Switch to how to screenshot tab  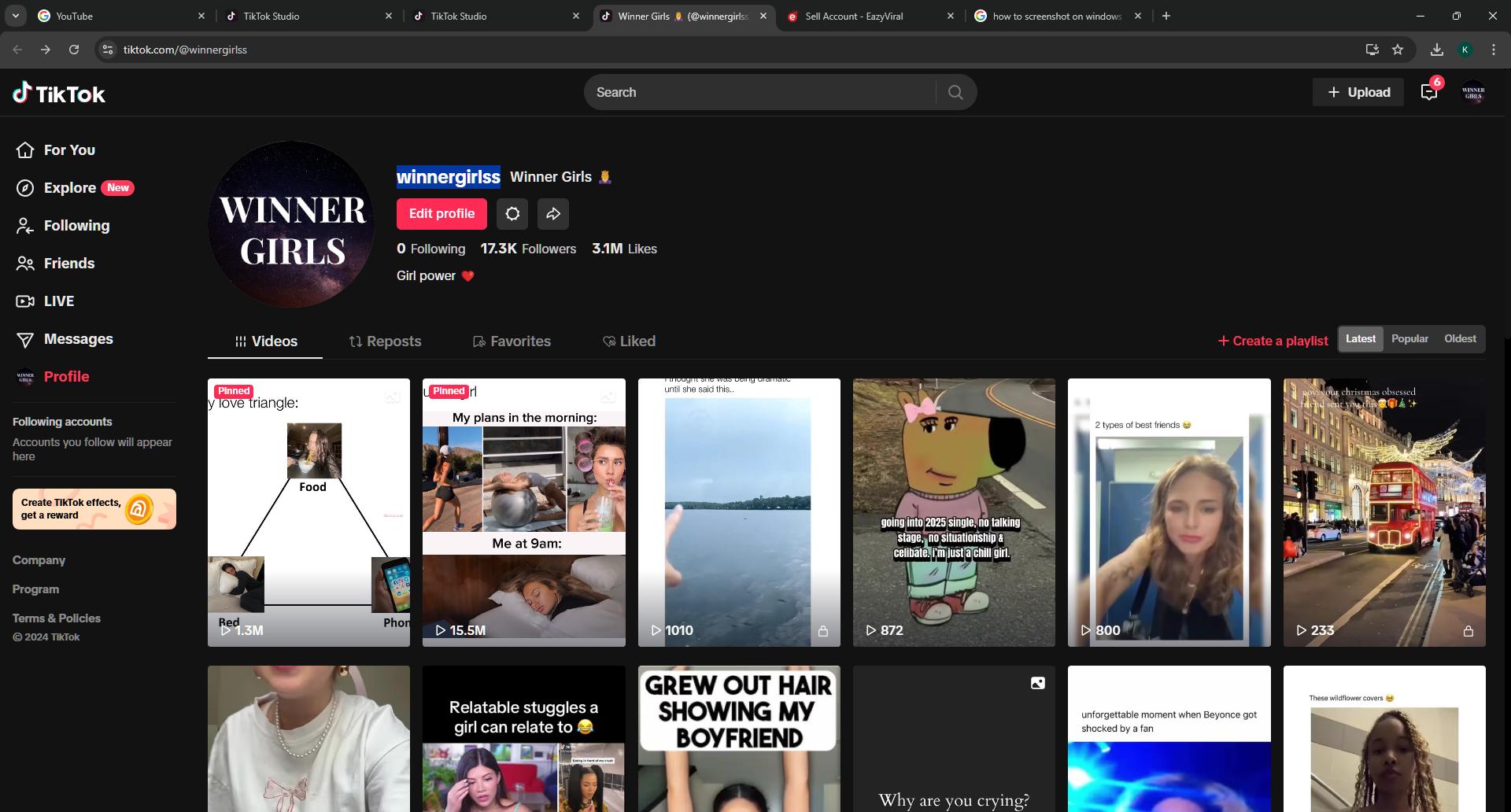point(1057,16)
